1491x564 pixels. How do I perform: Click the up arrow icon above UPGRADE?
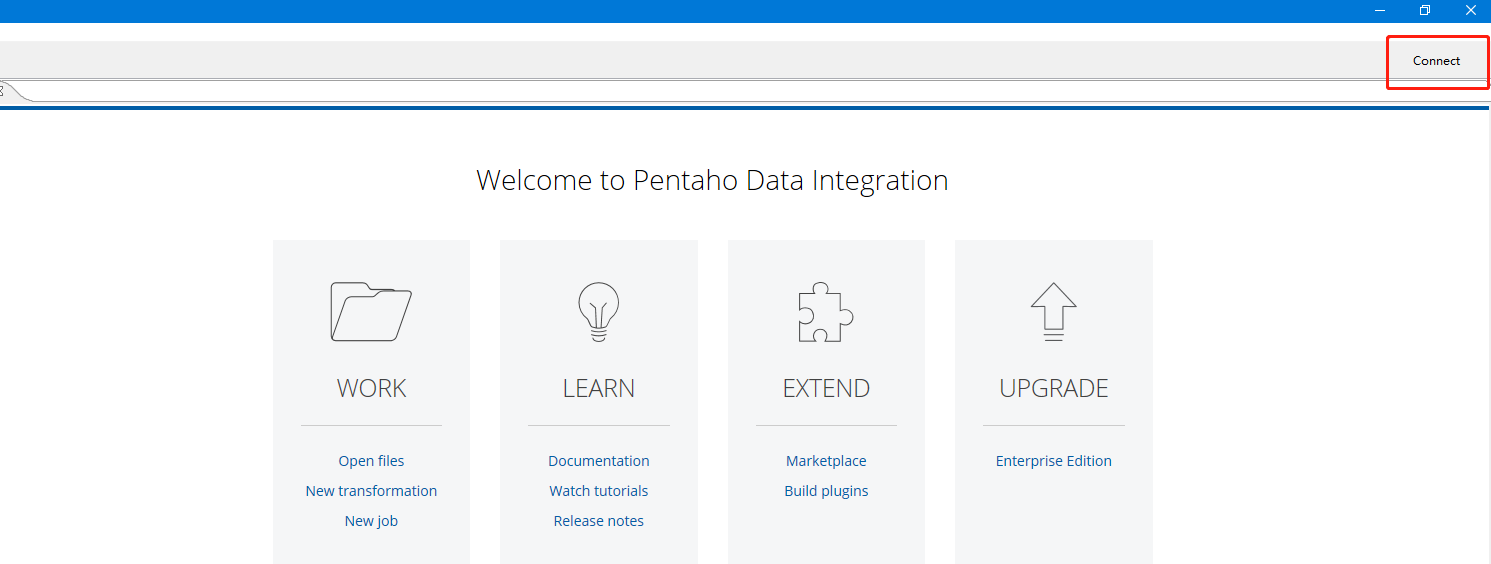pyautogui.click(x=1053, y=312)
